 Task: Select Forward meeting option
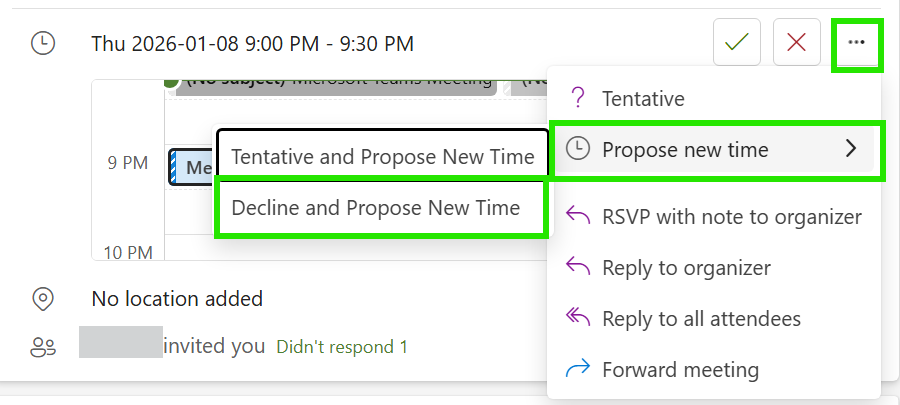pos(680,370)
